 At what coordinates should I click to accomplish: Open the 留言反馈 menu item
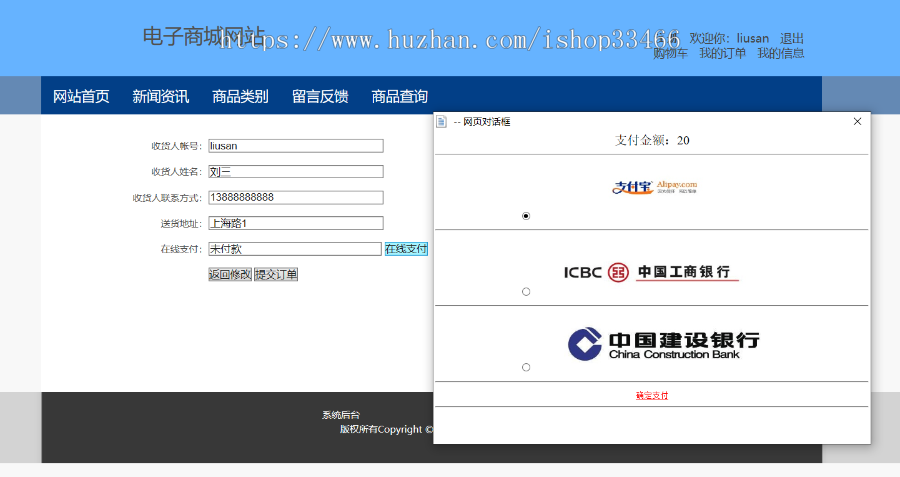(320, 96)
